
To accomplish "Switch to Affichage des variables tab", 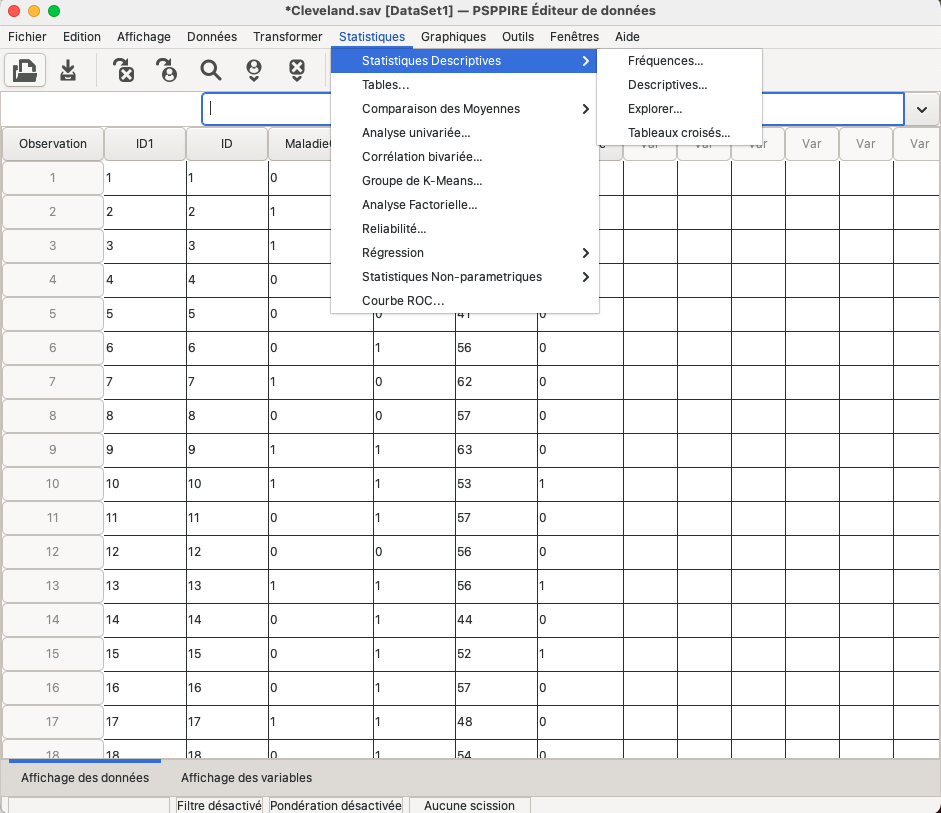I will [246, 778].
